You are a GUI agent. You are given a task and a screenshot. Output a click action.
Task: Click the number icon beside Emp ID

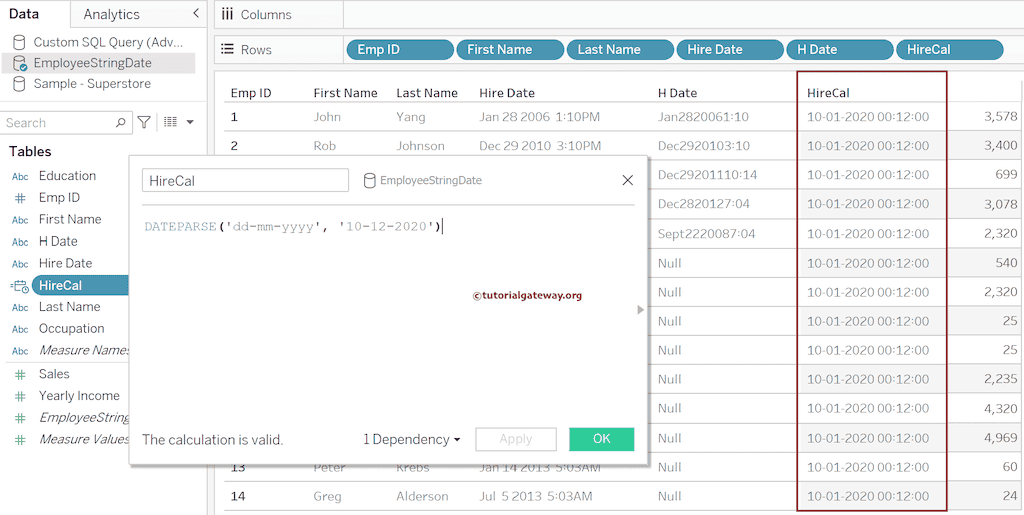(x=20, y=198)
